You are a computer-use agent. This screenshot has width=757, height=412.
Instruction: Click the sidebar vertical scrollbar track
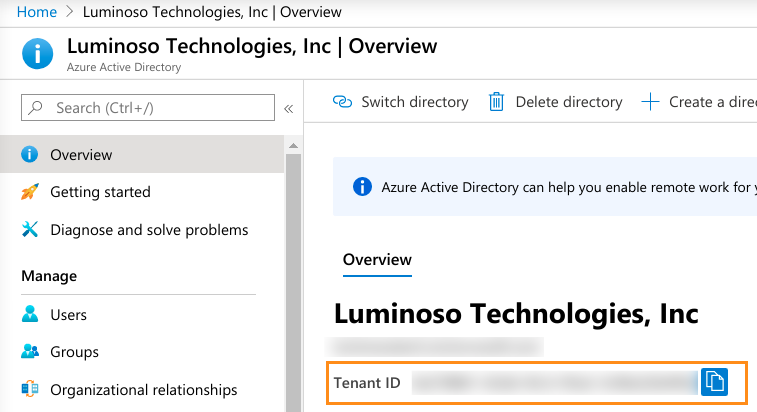[293, 283]
